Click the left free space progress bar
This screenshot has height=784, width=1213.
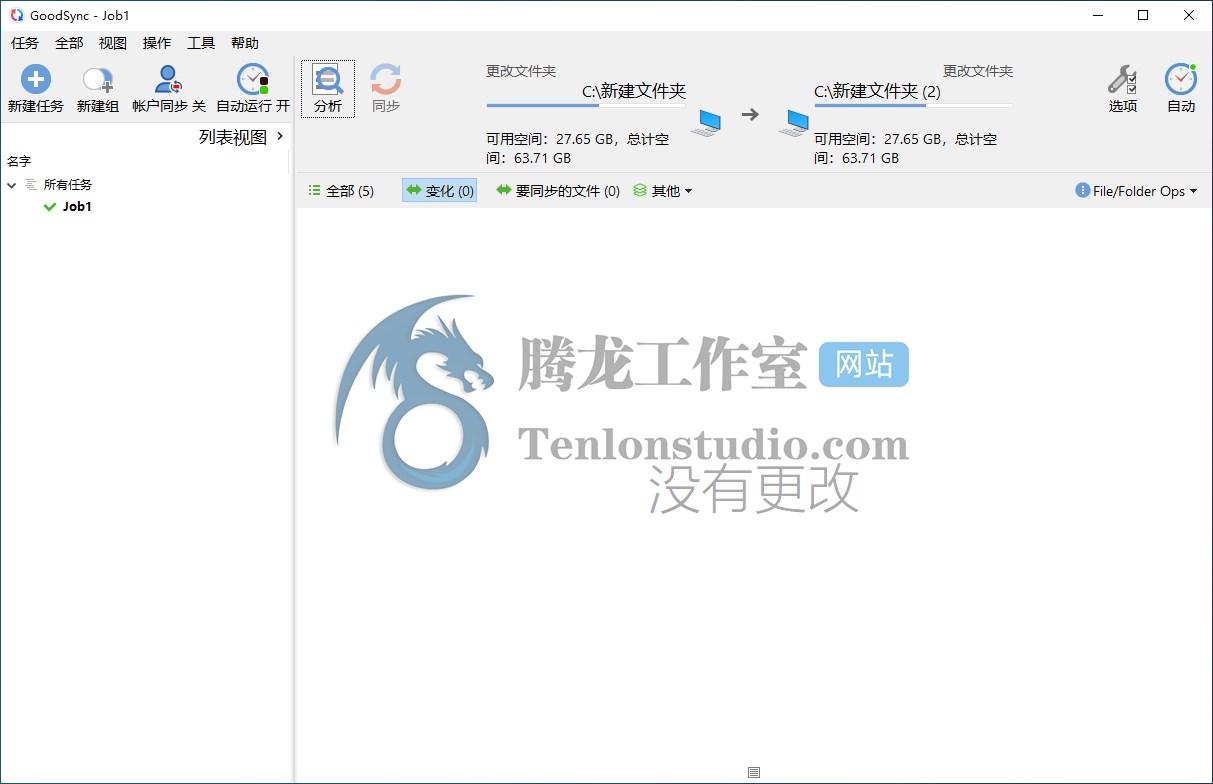(x=585, y=105)
